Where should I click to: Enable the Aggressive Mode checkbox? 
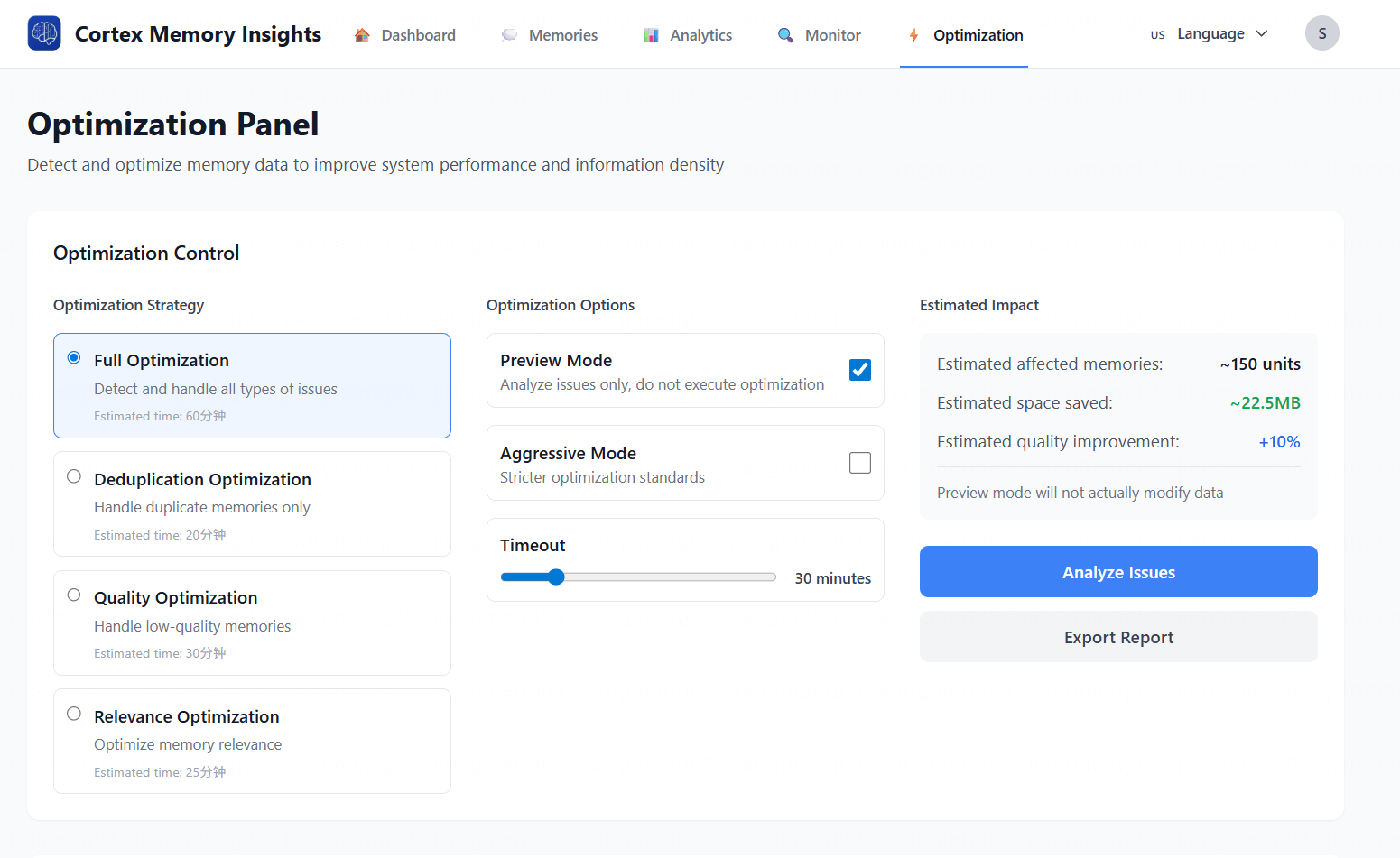pos(860,463)
